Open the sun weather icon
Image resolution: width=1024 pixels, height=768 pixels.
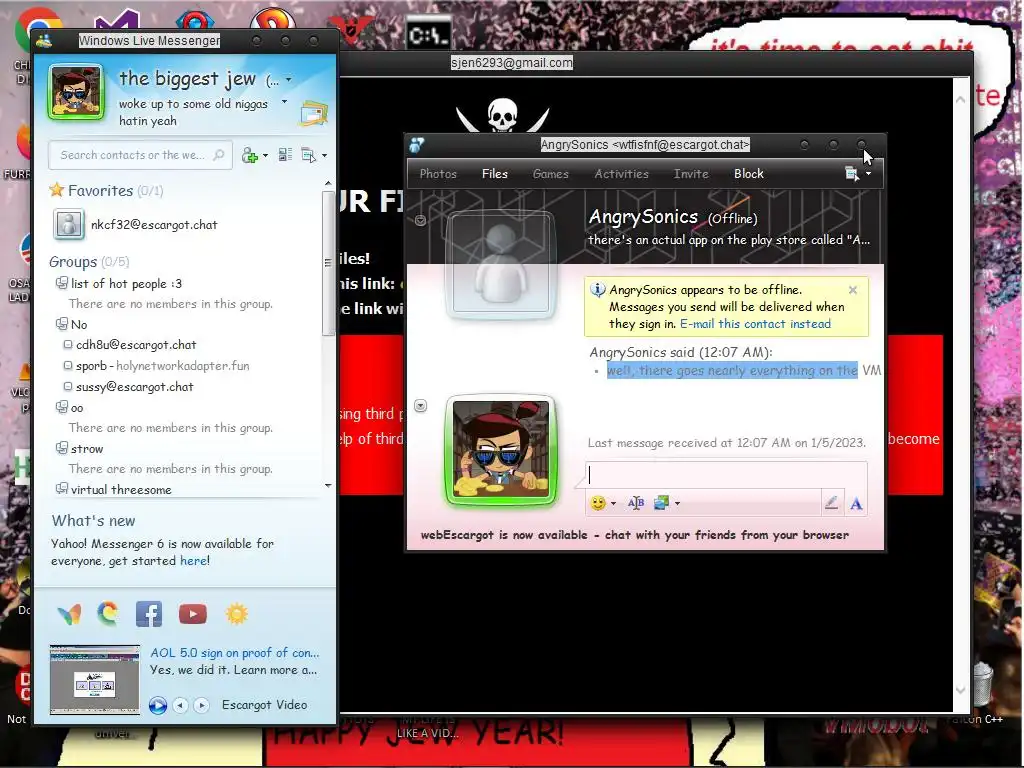[x=236, y=614]
